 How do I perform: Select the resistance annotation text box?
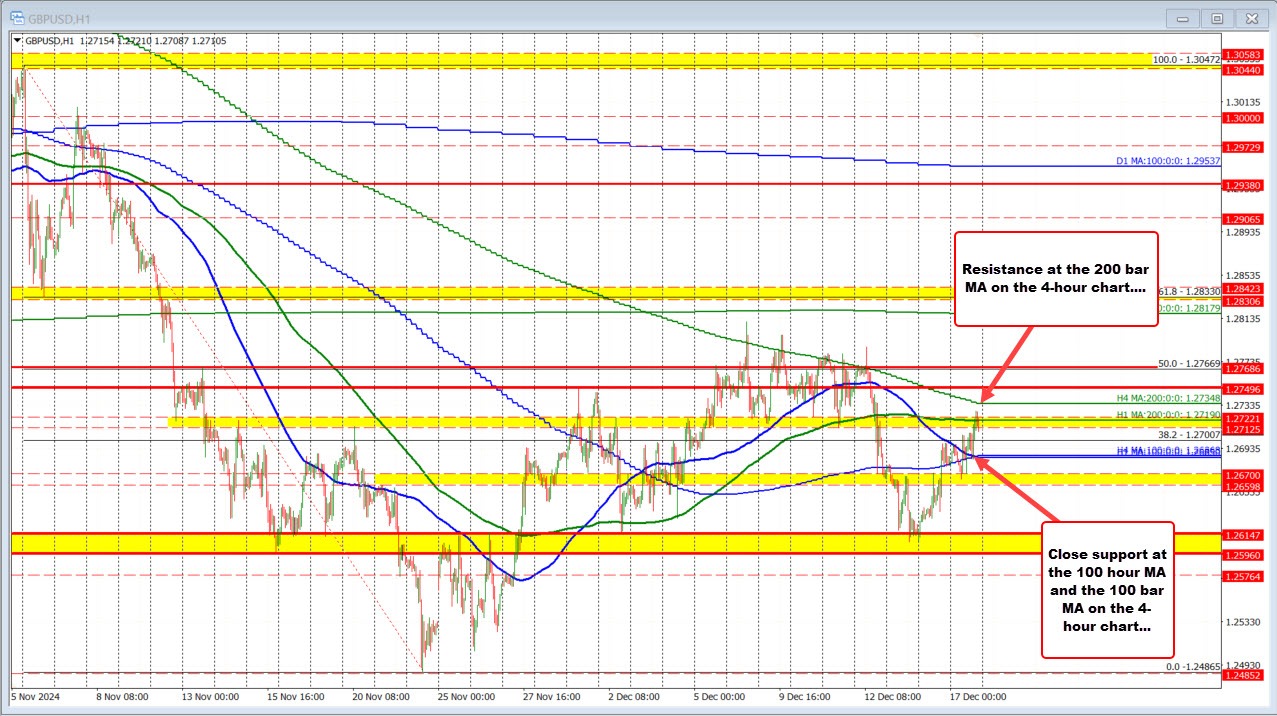[x=1056, y=279]
